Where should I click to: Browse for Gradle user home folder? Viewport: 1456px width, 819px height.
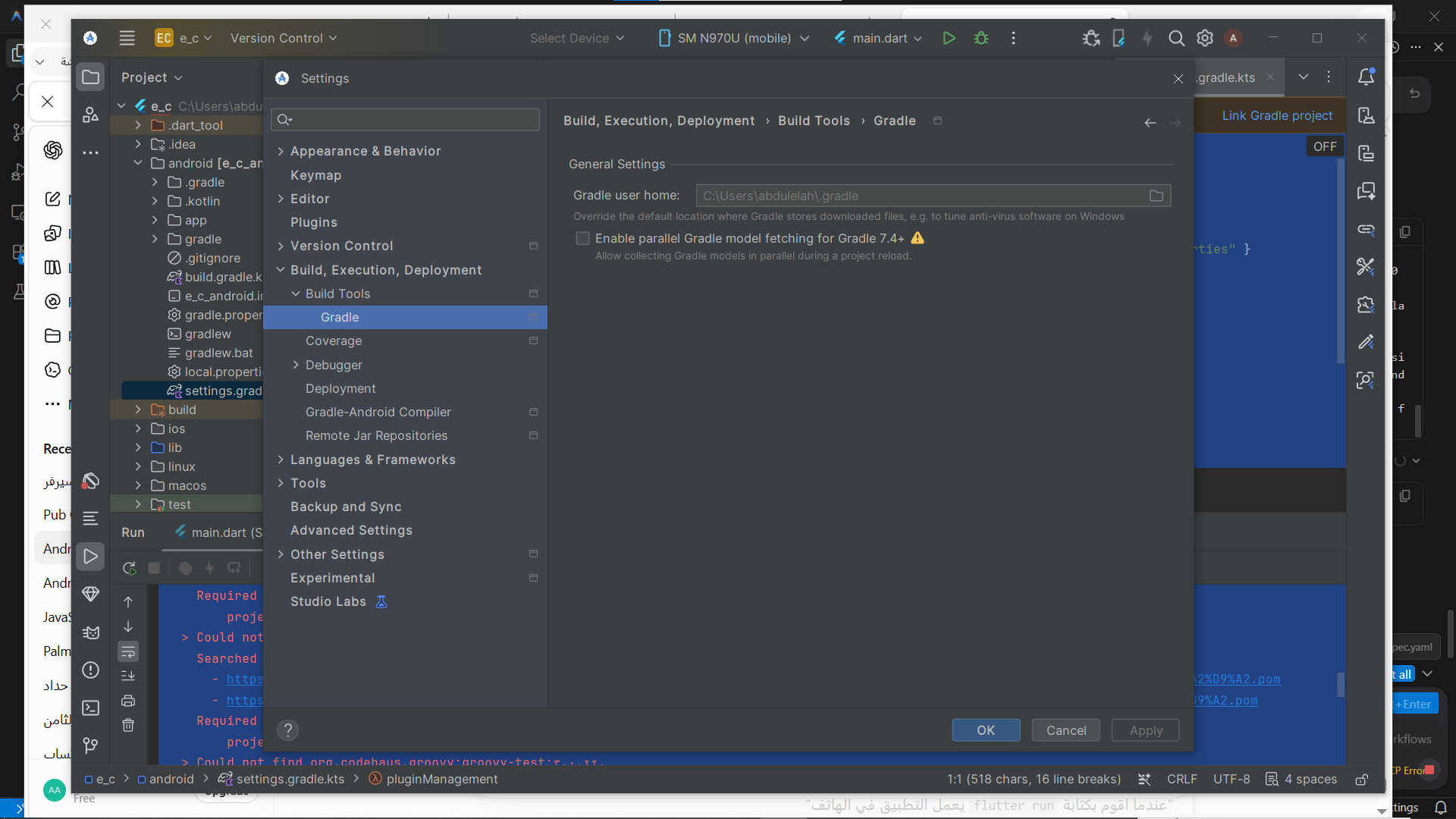[x=1156, y=196]
